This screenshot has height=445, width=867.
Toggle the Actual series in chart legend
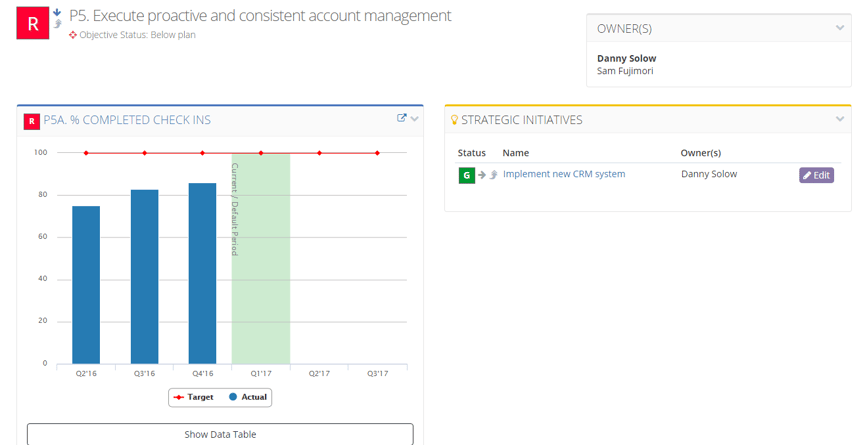click(248, 397)
